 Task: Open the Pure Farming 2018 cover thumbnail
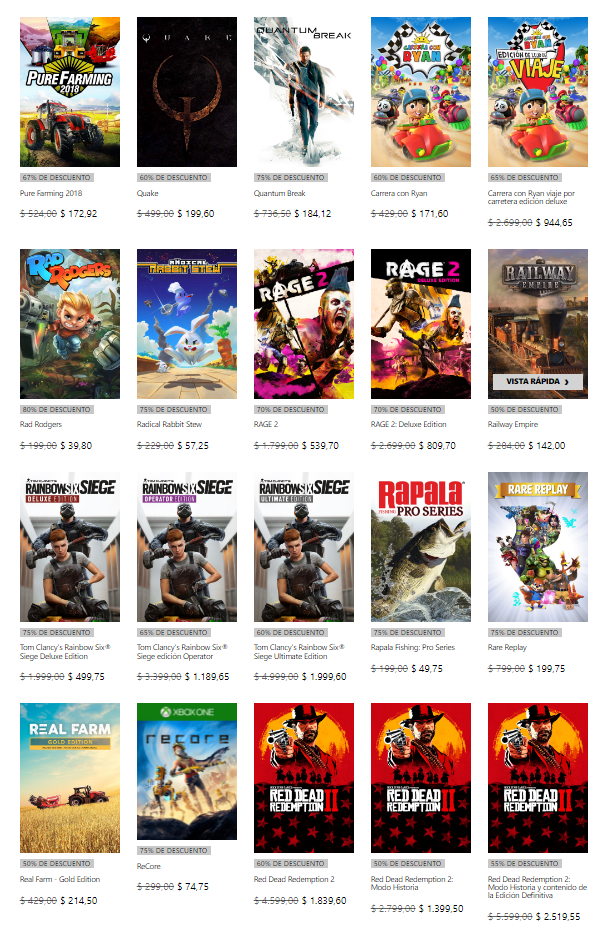point(70,92)
